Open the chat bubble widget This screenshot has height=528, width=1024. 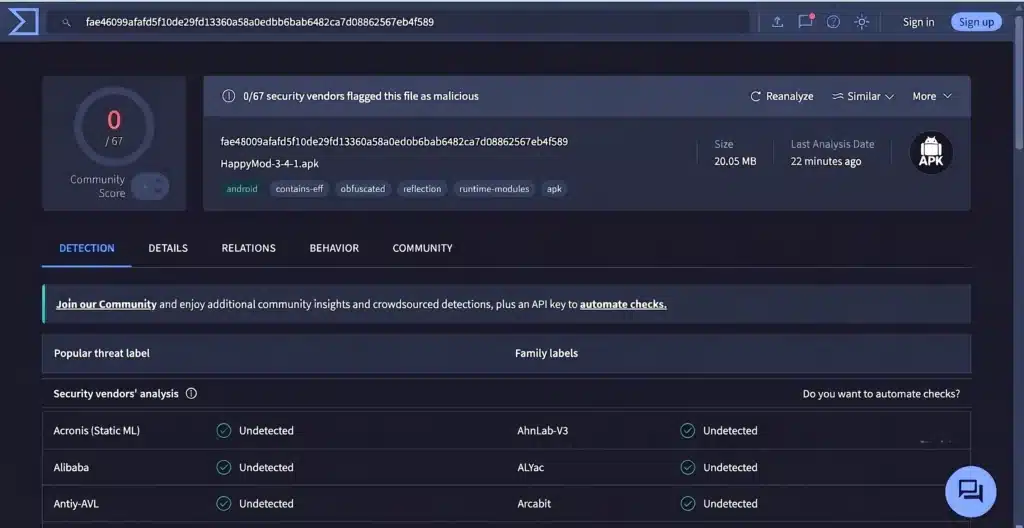click(970, 491)
